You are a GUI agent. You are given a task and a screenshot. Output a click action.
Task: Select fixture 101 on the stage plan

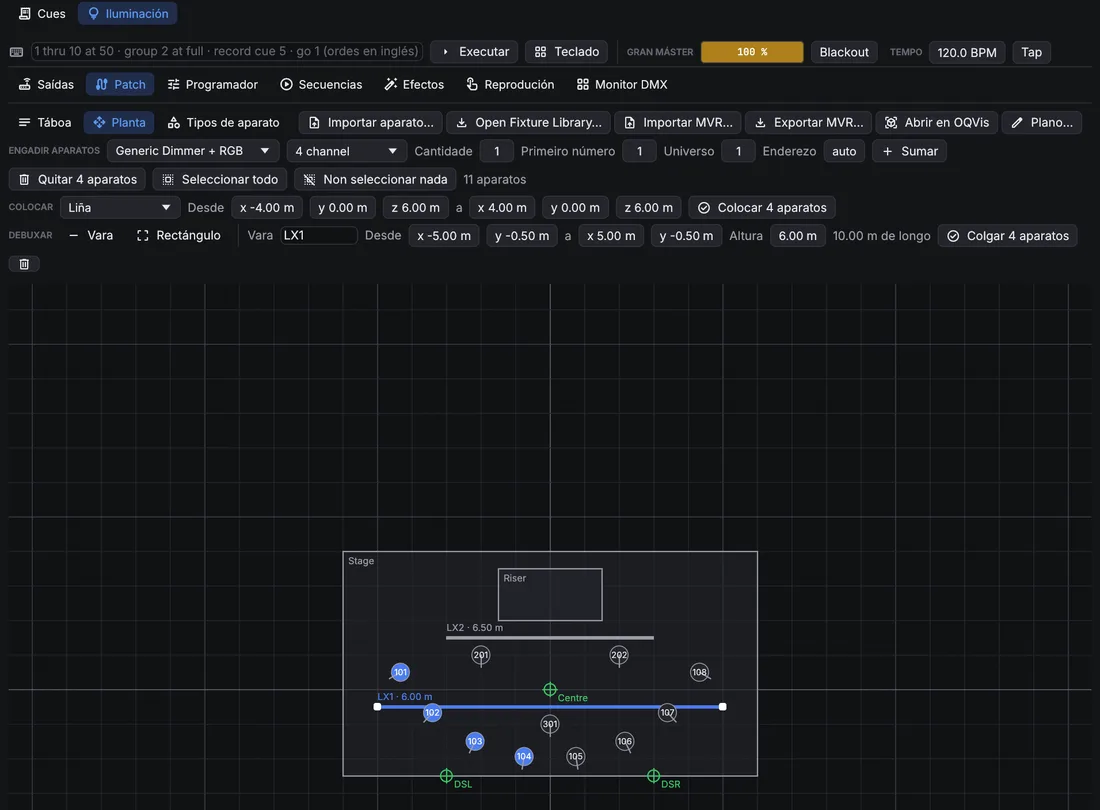400,672
